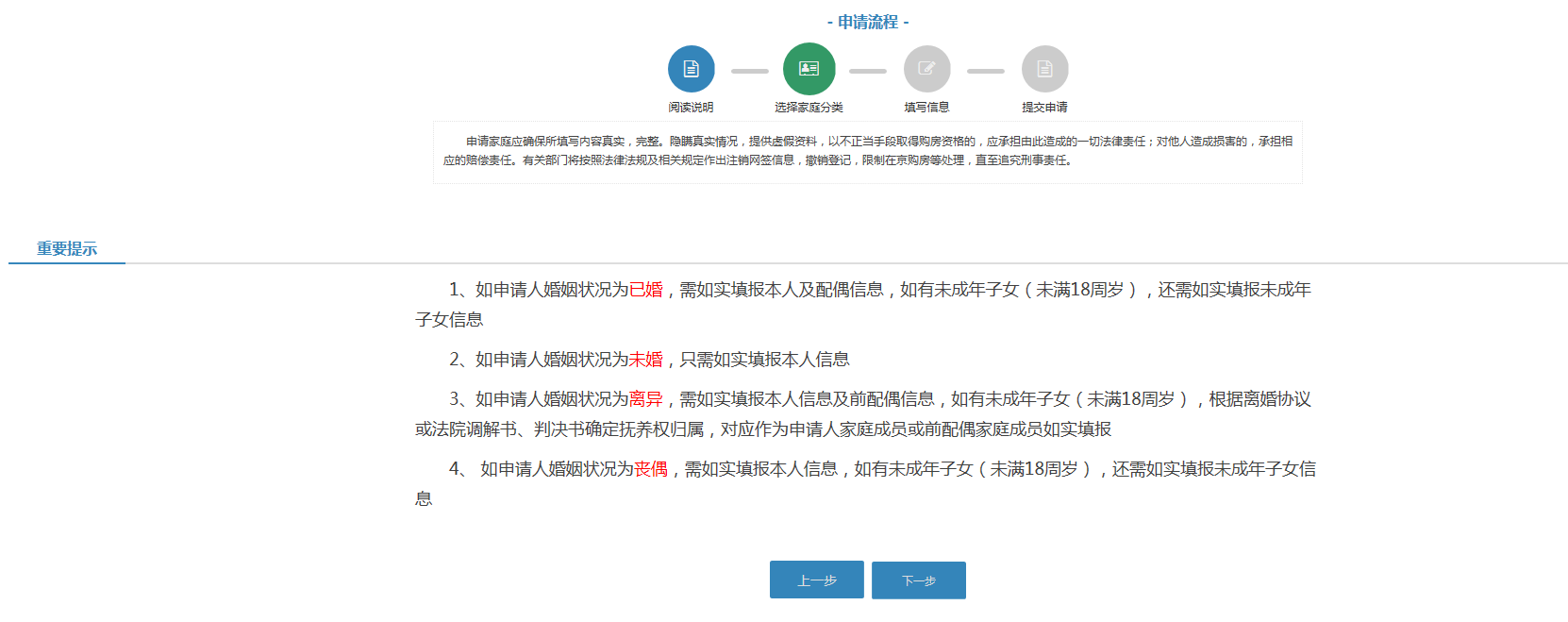Click the red 未婚 text
The height and width of the screenshot is (622, 1568).
(x=646, y=360)
